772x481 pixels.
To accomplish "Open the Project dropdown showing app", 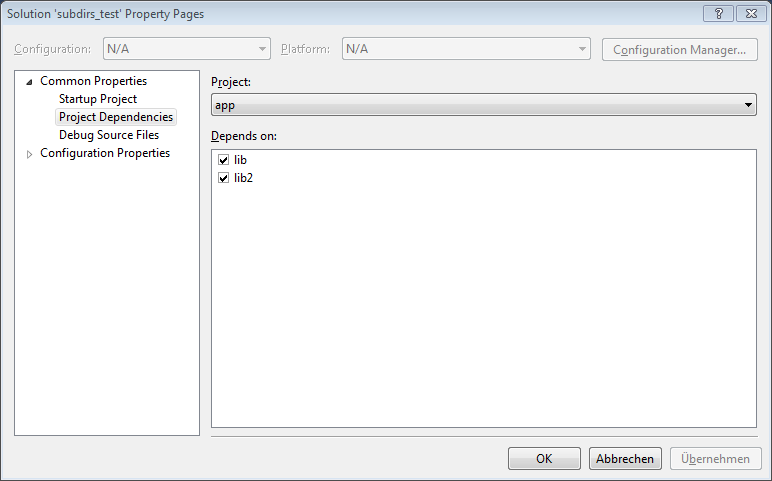I will pos(484,105).
